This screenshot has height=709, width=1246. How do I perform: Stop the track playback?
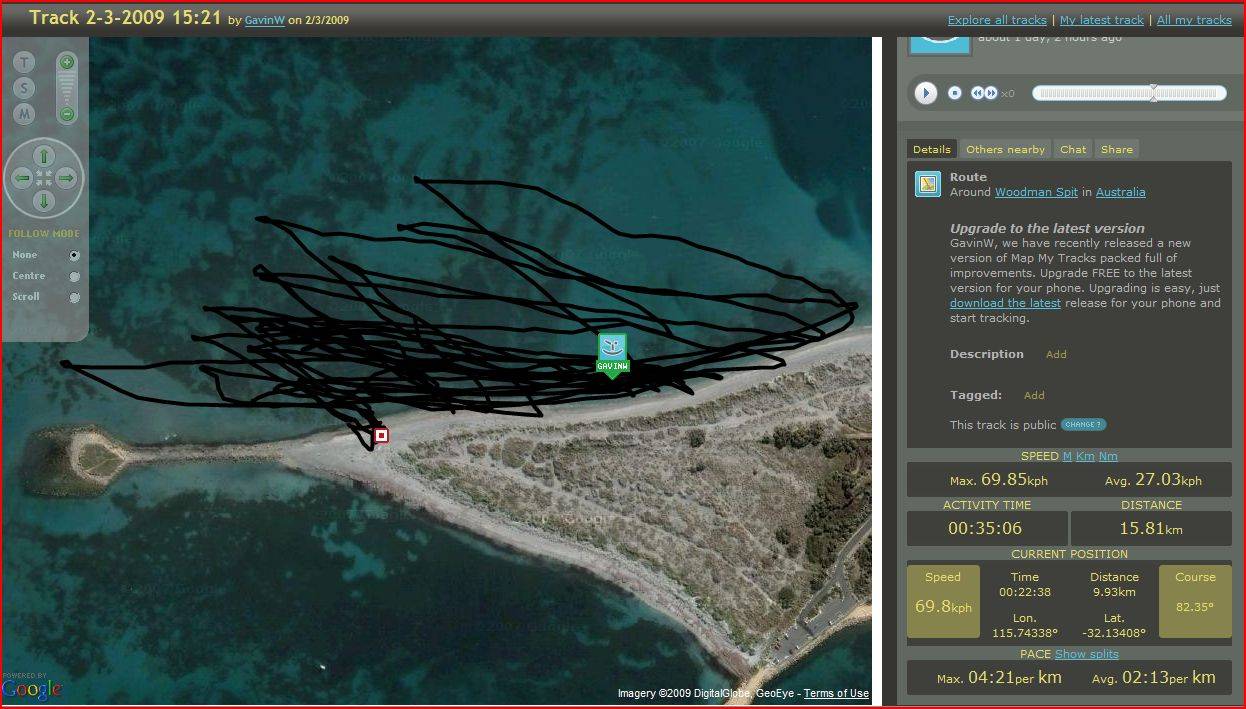(x=955, y=93)
